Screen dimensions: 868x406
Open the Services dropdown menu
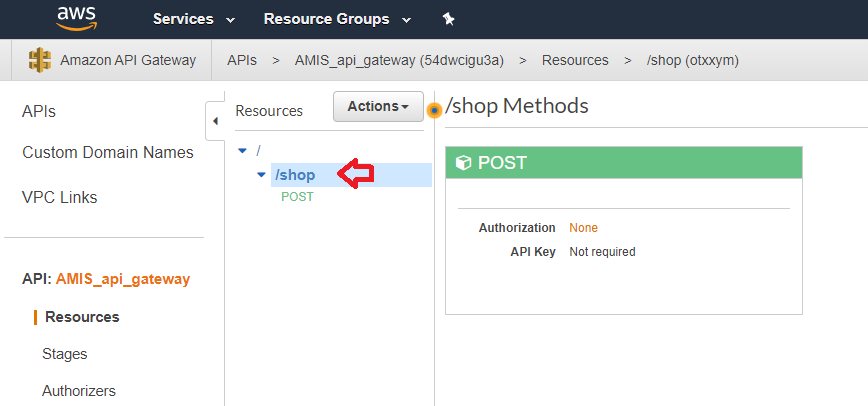coord(193,19)
